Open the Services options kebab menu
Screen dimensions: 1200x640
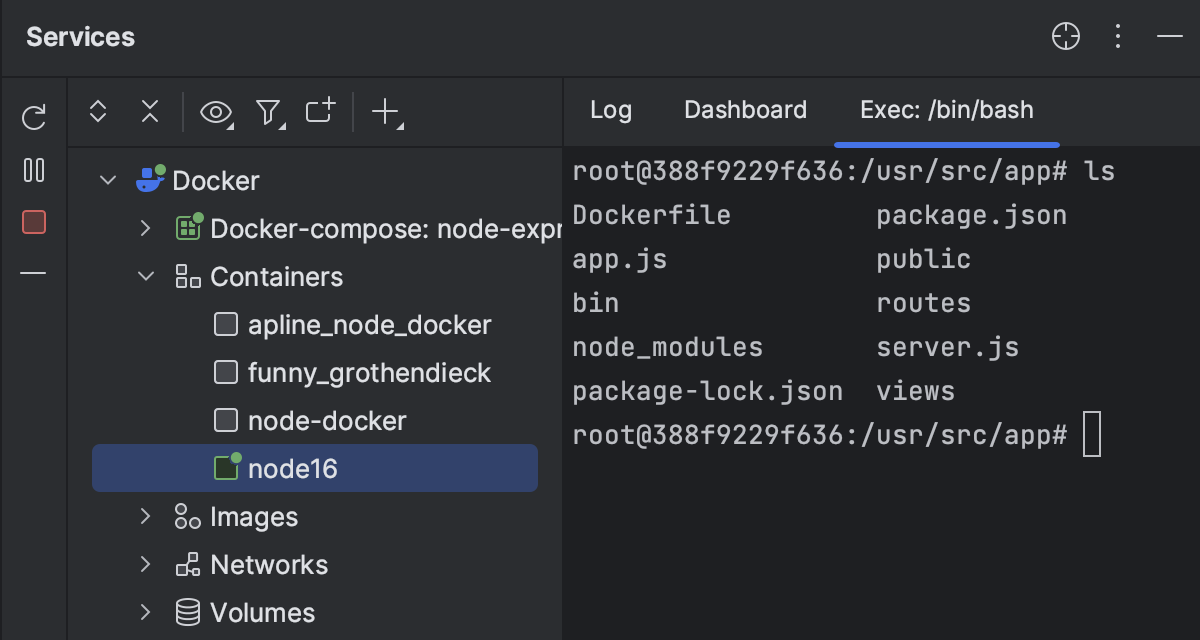coord(1117,36)
